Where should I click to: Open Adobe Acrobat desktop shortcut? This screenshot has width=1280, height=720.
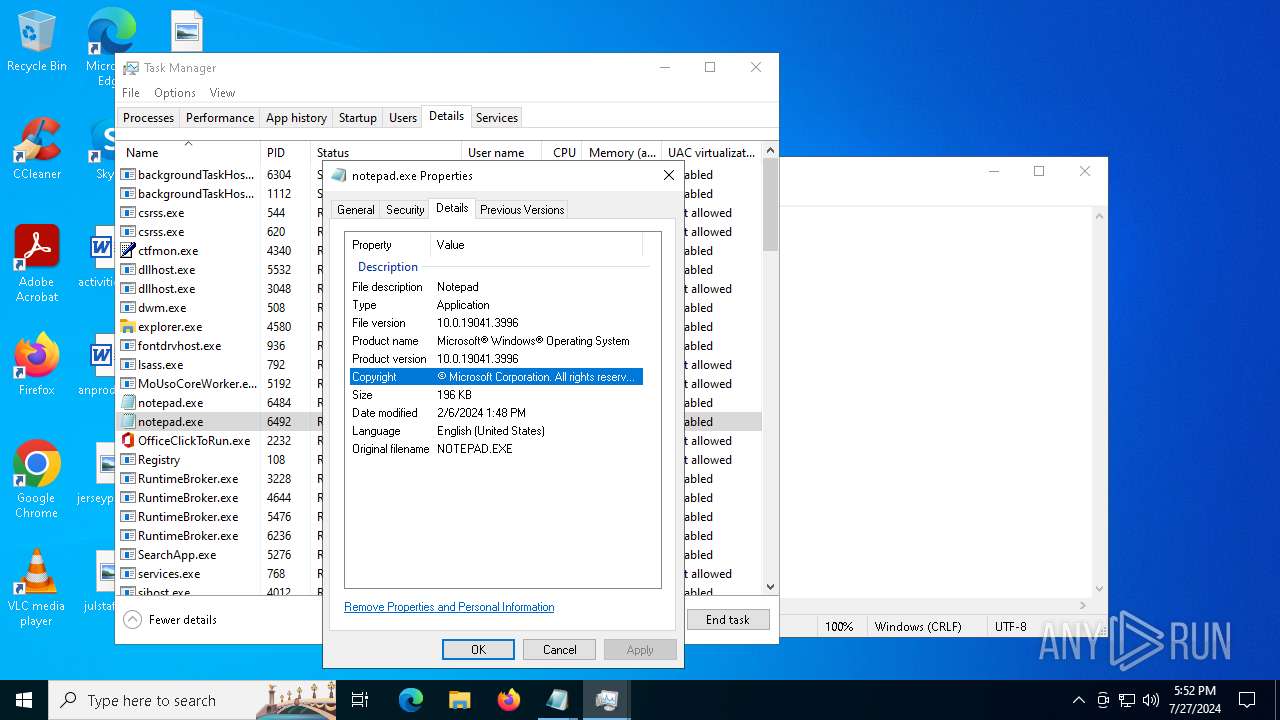tap(37, 264)
